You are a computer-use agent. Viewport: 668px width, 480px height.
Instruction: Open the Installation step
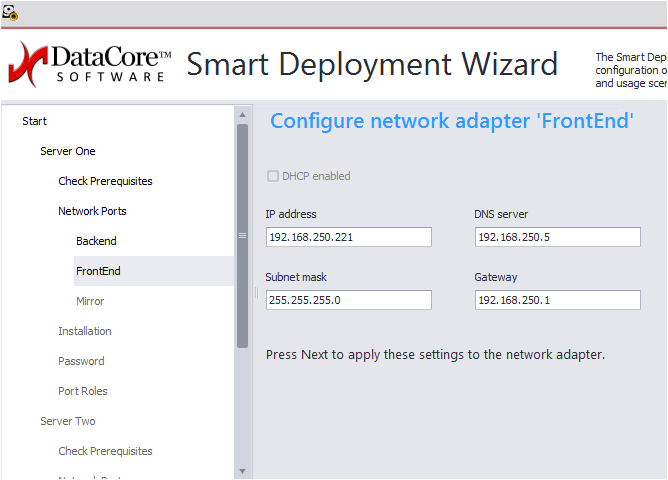coord(85,331)
